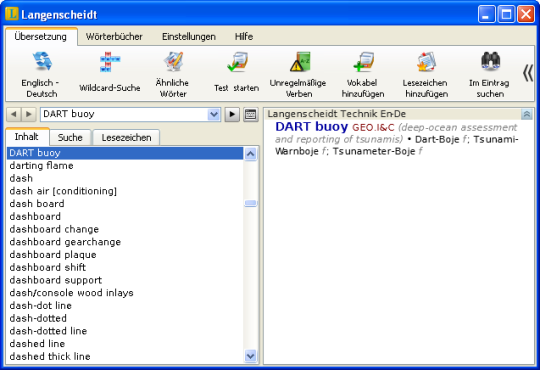Select 'dash' entry
Image resolution: width=540 pixels, height=370 pixels.
coord(125,178)
